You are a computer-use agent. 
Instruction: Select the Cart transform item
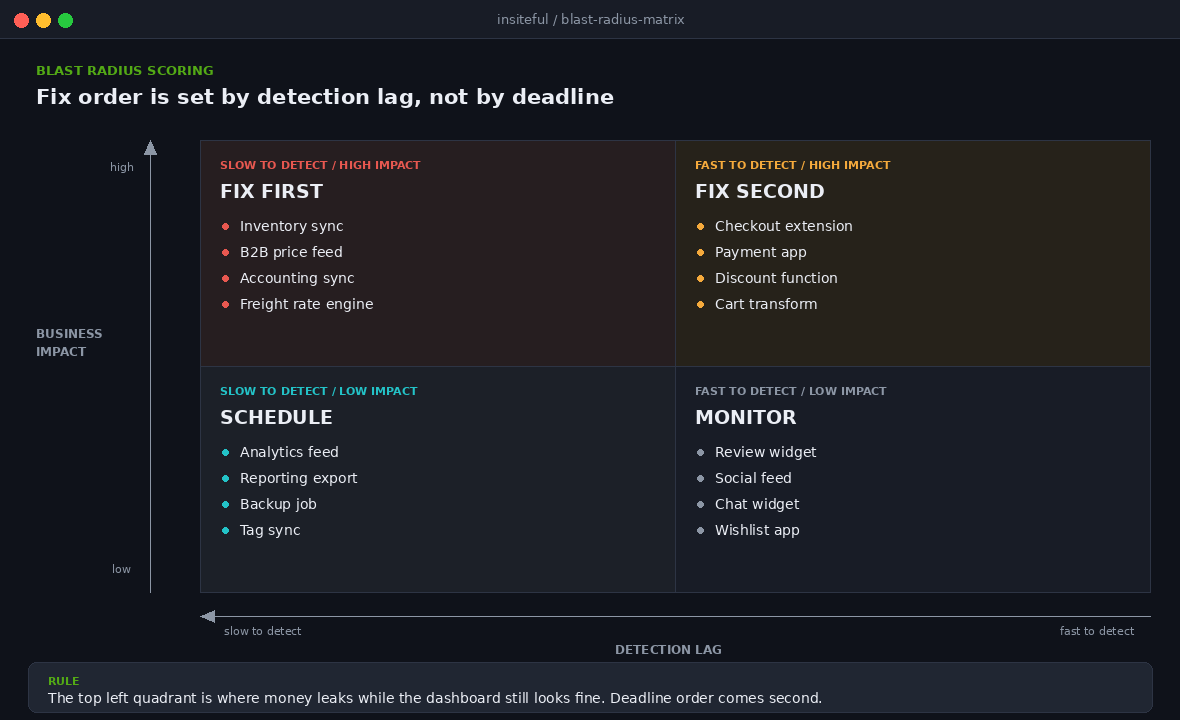point(765,304)
